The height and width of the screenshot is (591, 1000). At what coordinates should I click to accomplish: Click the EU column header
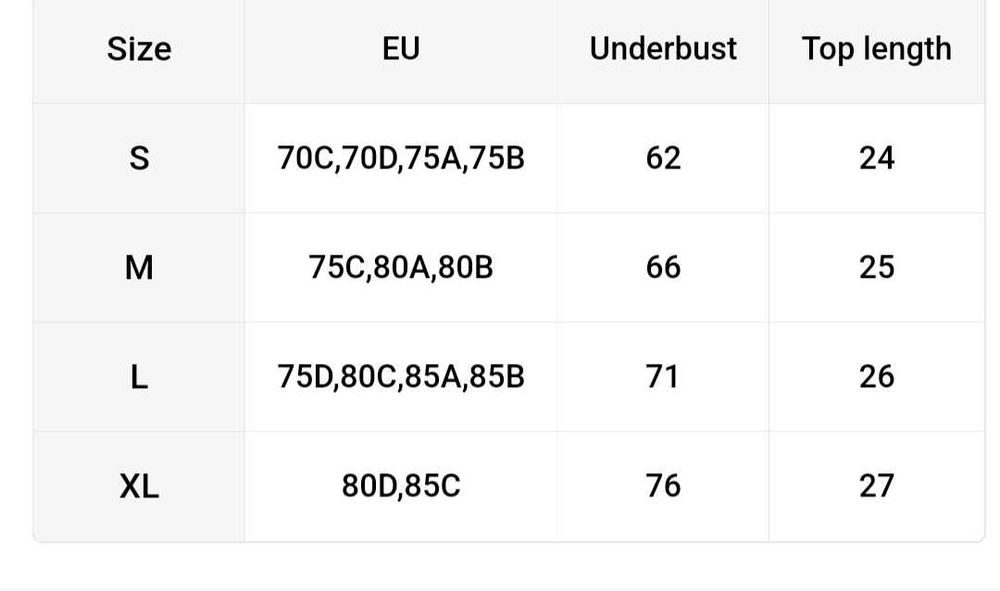401,49
